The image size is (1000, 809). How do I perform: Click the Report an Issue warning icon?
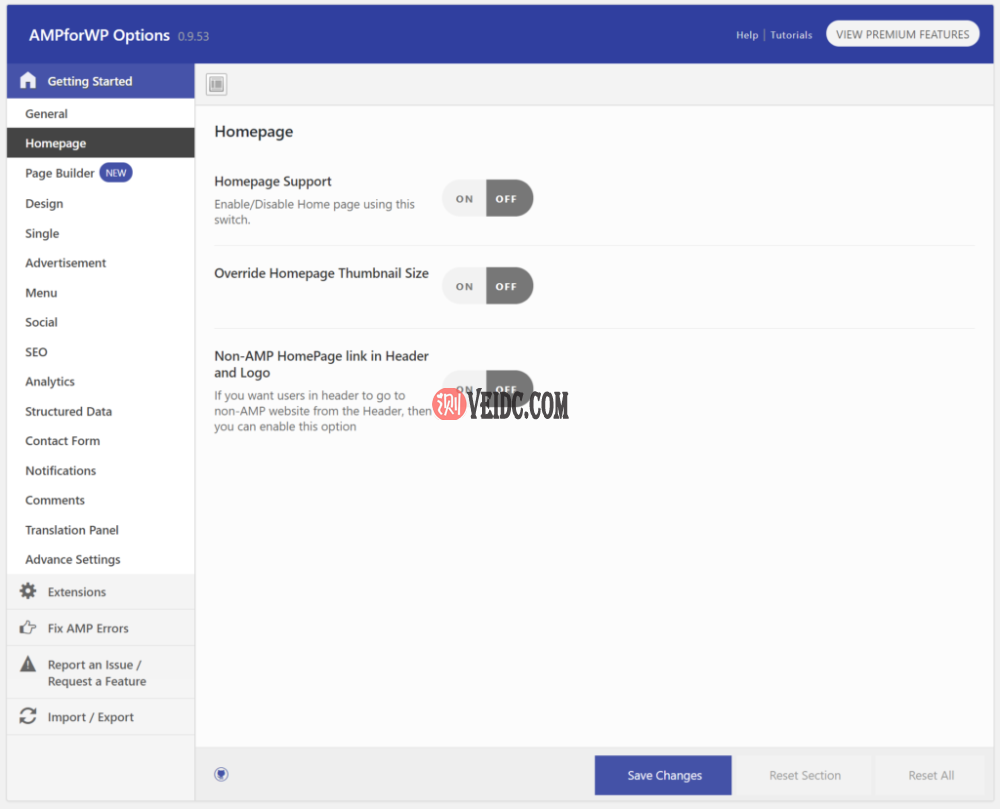[28, 664]
